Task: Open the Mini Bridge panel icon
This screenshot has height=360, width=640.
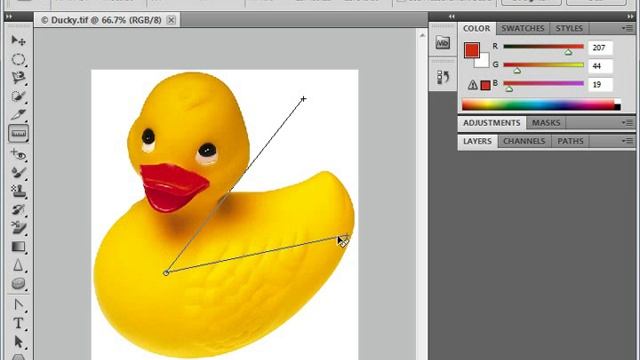Action: [442, 42]
